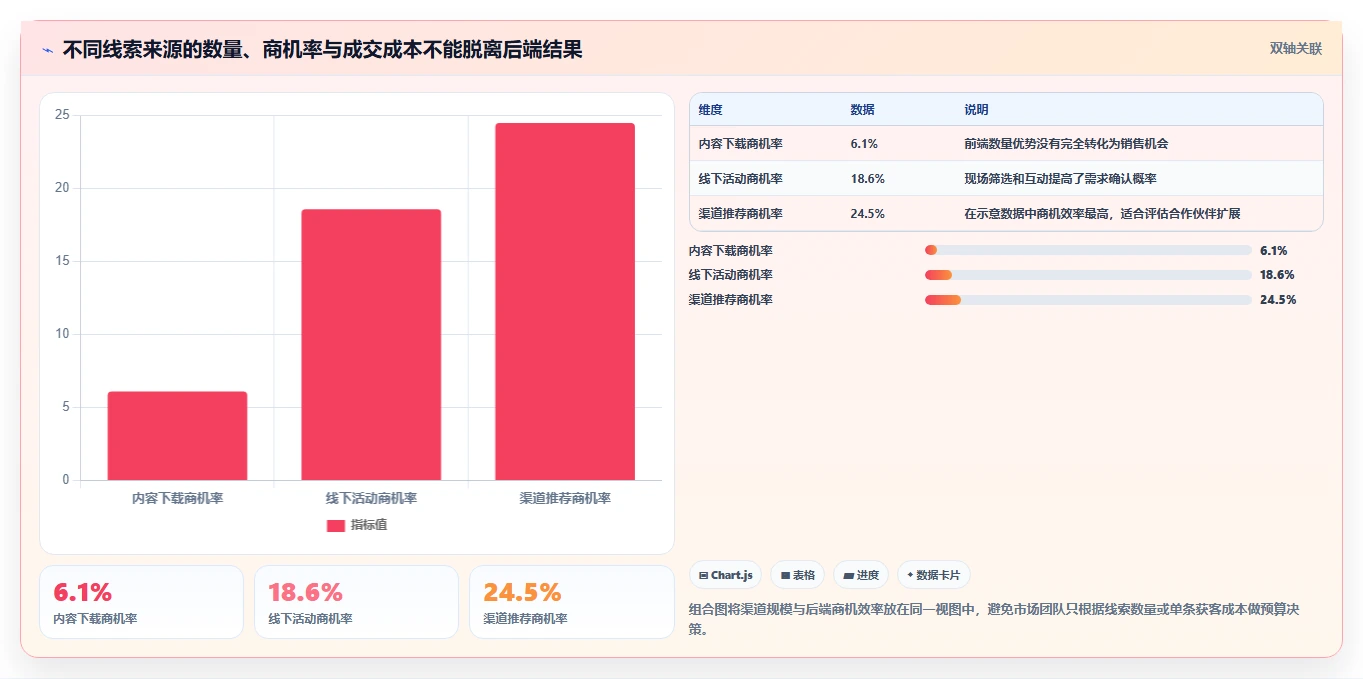This screenshot has width=1363, height=679.
Task: Click the 说明 table column header
Action: pos(976,110)
